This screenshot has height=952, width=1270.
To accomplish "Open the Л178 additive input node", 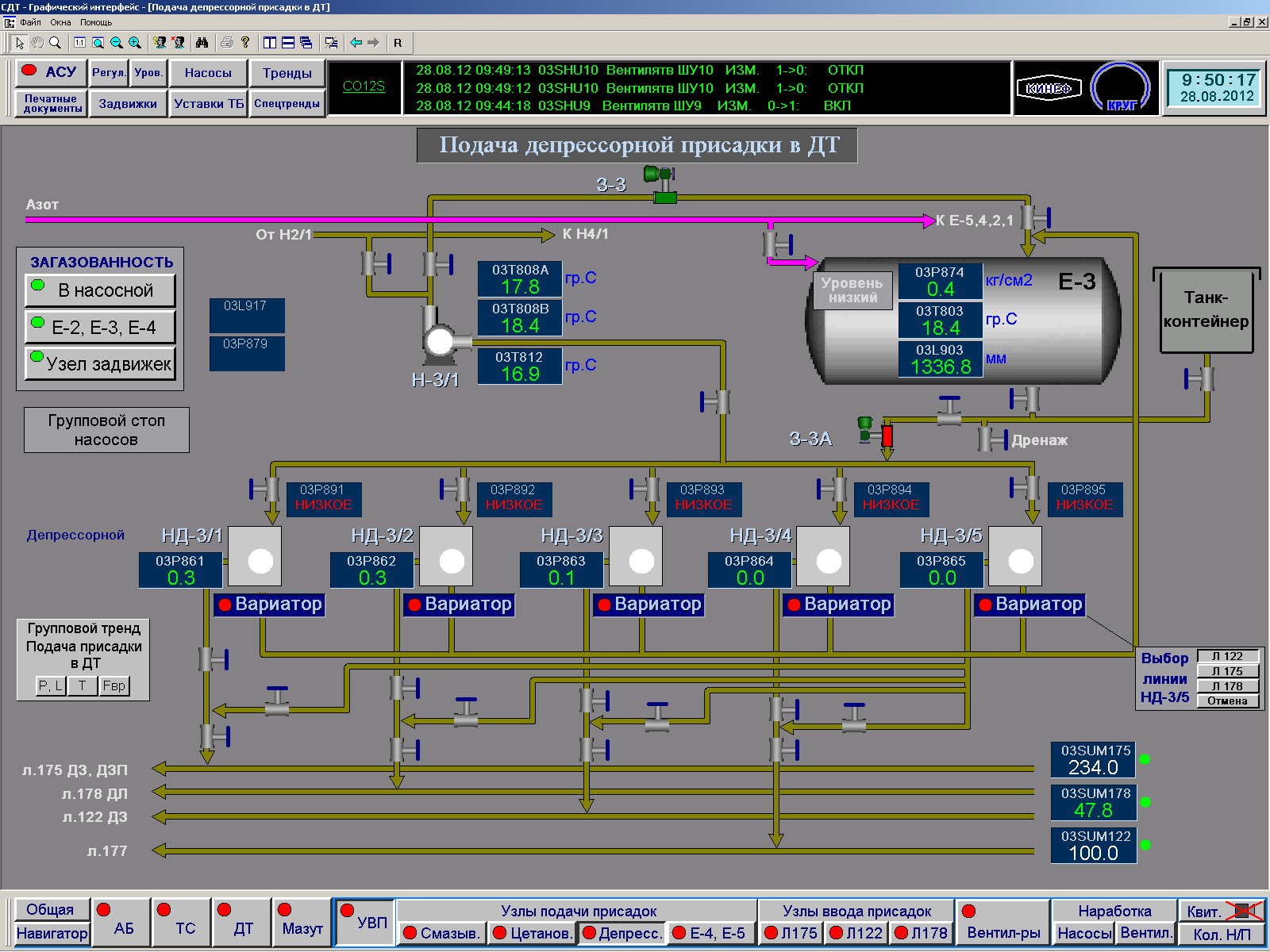I will pyautogui.click(x=921, y=933).
